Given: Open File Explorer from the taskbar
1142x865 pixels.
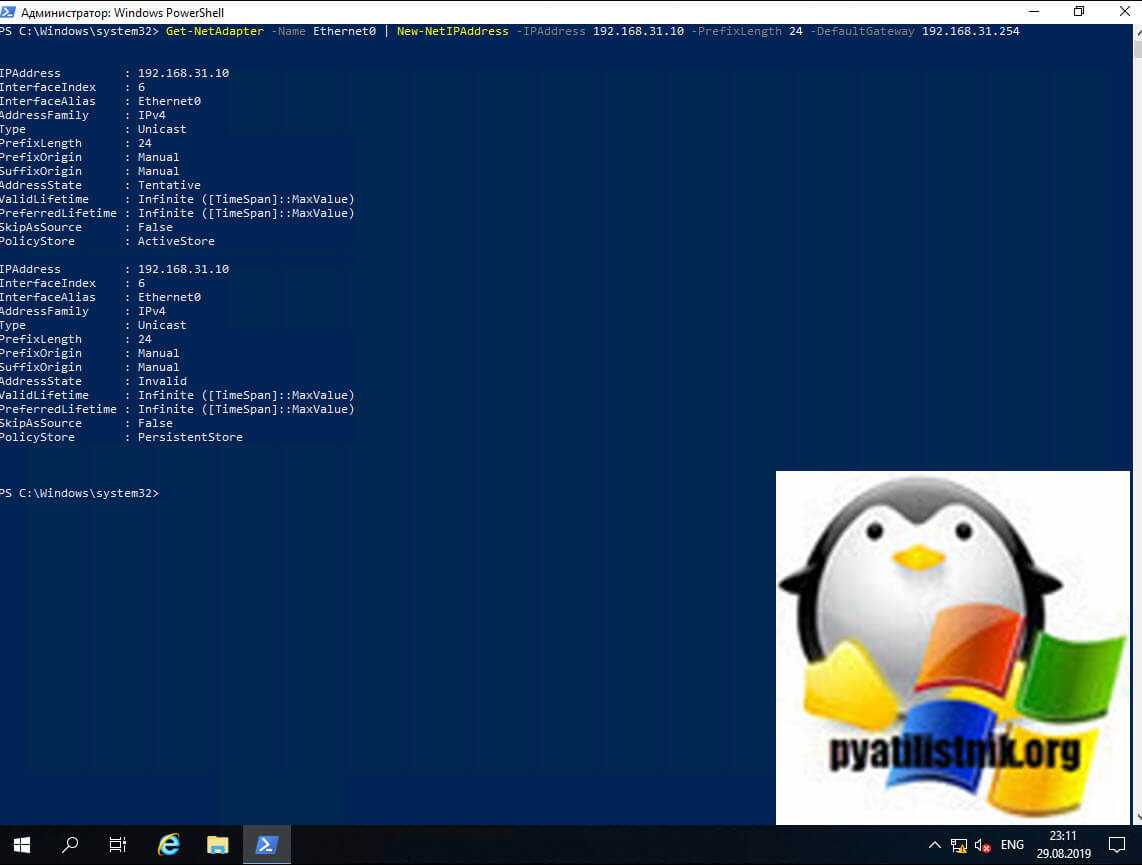Looking at the screenshot, I should pos(217,845).
